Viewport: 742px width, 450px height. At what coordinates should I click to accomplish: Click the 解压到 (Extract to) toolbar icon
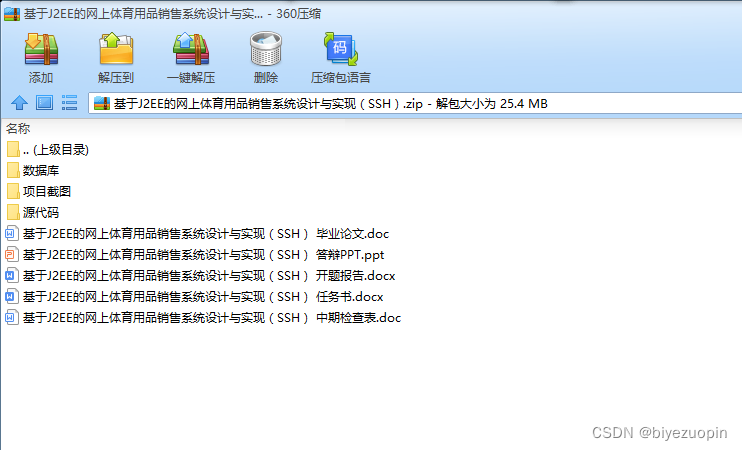click(x=116, y=48)
